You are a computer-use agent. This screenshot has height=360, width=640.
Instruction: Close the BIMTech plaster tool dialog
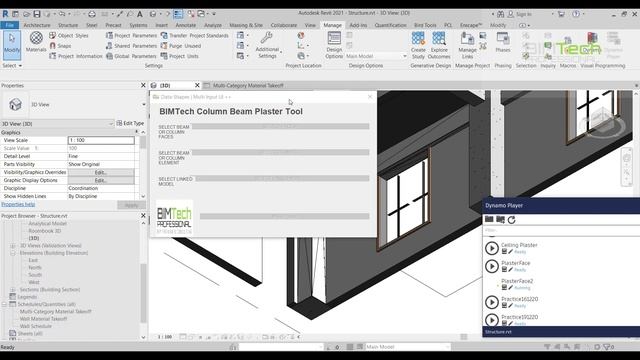click(370, 97)
